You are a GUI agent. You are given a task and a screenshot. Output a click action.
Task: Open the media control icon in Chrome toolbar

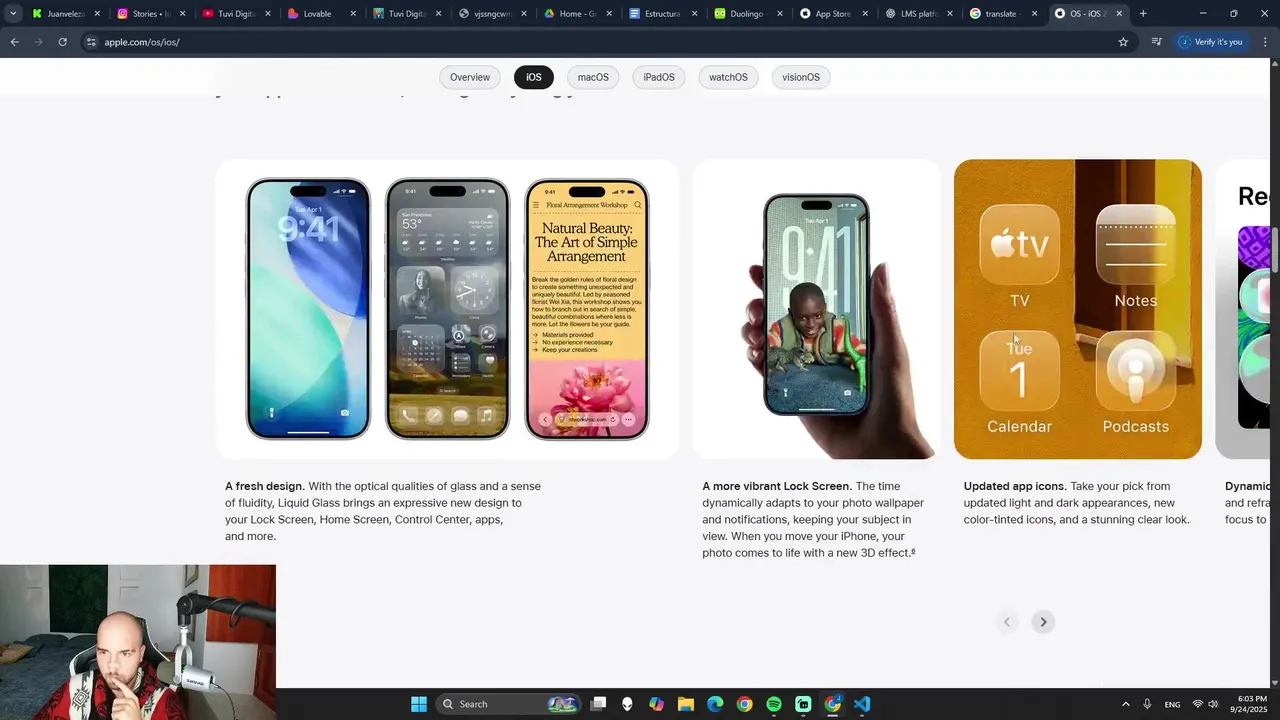pos(1157,42)
